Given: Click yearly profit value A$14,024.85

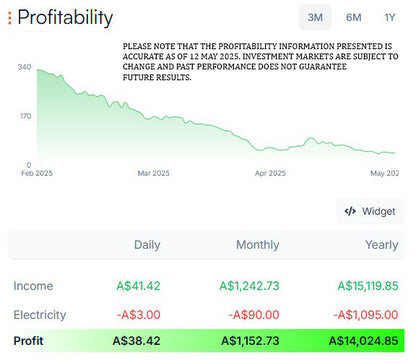Looking at the screenshot, I should [363, 341].
